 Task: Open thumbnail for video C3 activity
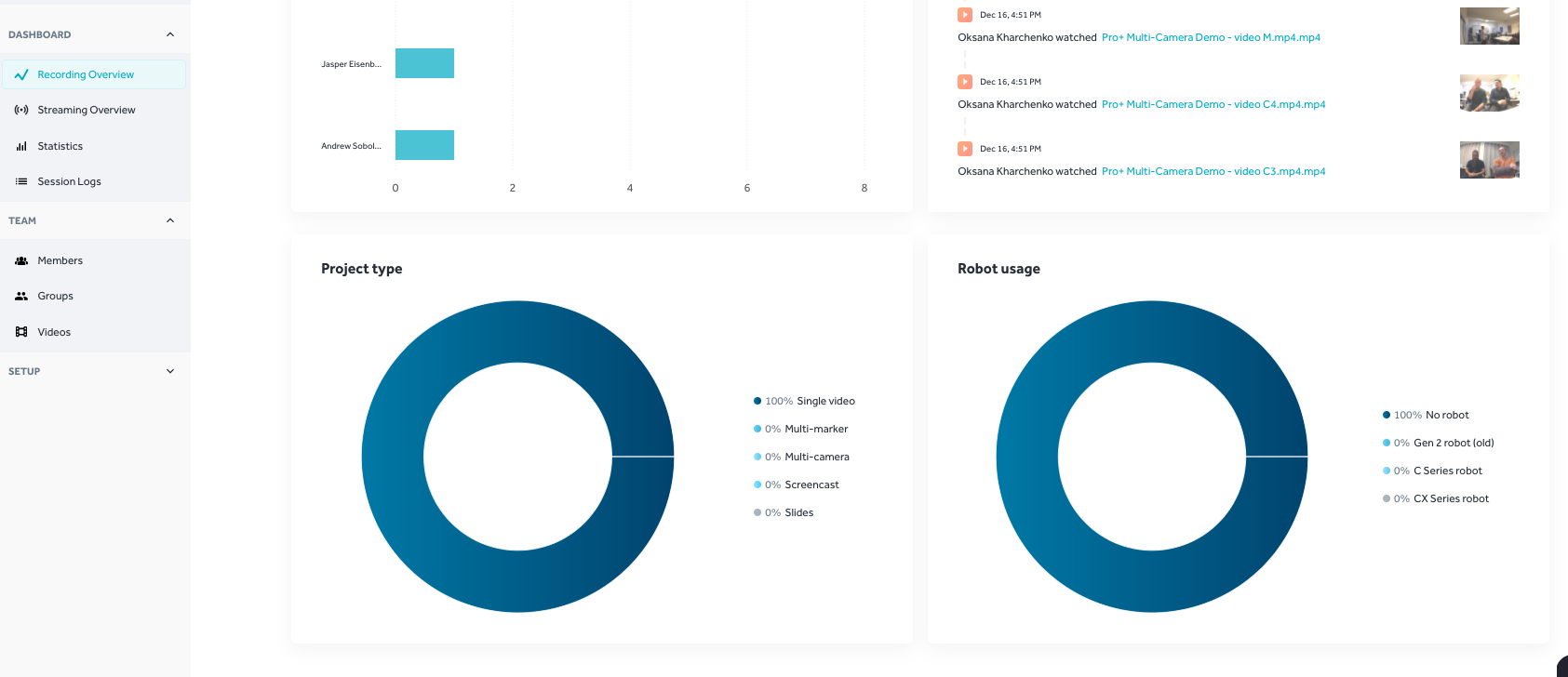[1489, 160]
